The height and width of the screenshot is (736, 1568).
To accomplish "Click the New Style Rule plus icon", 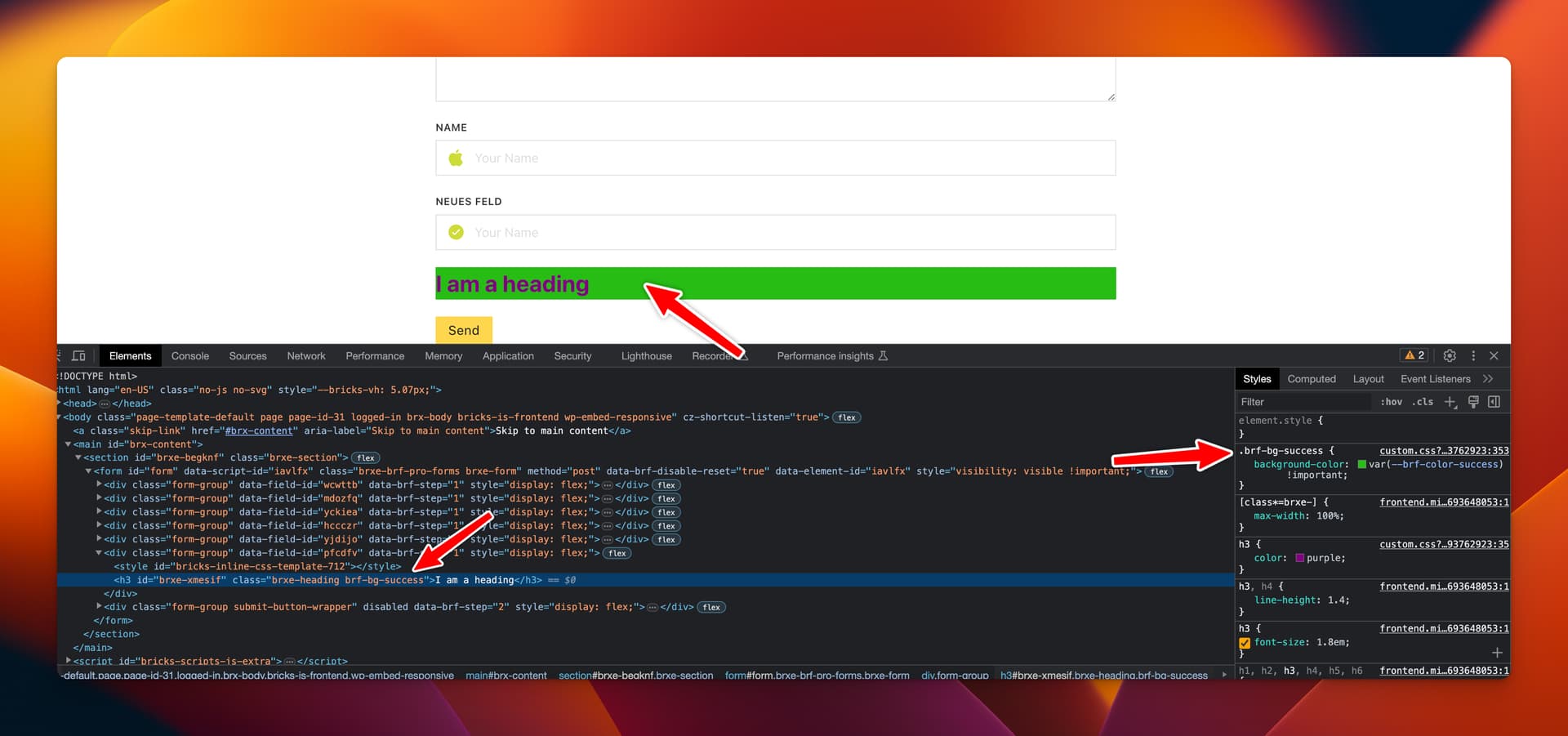I will click(x=1450, y=402).
